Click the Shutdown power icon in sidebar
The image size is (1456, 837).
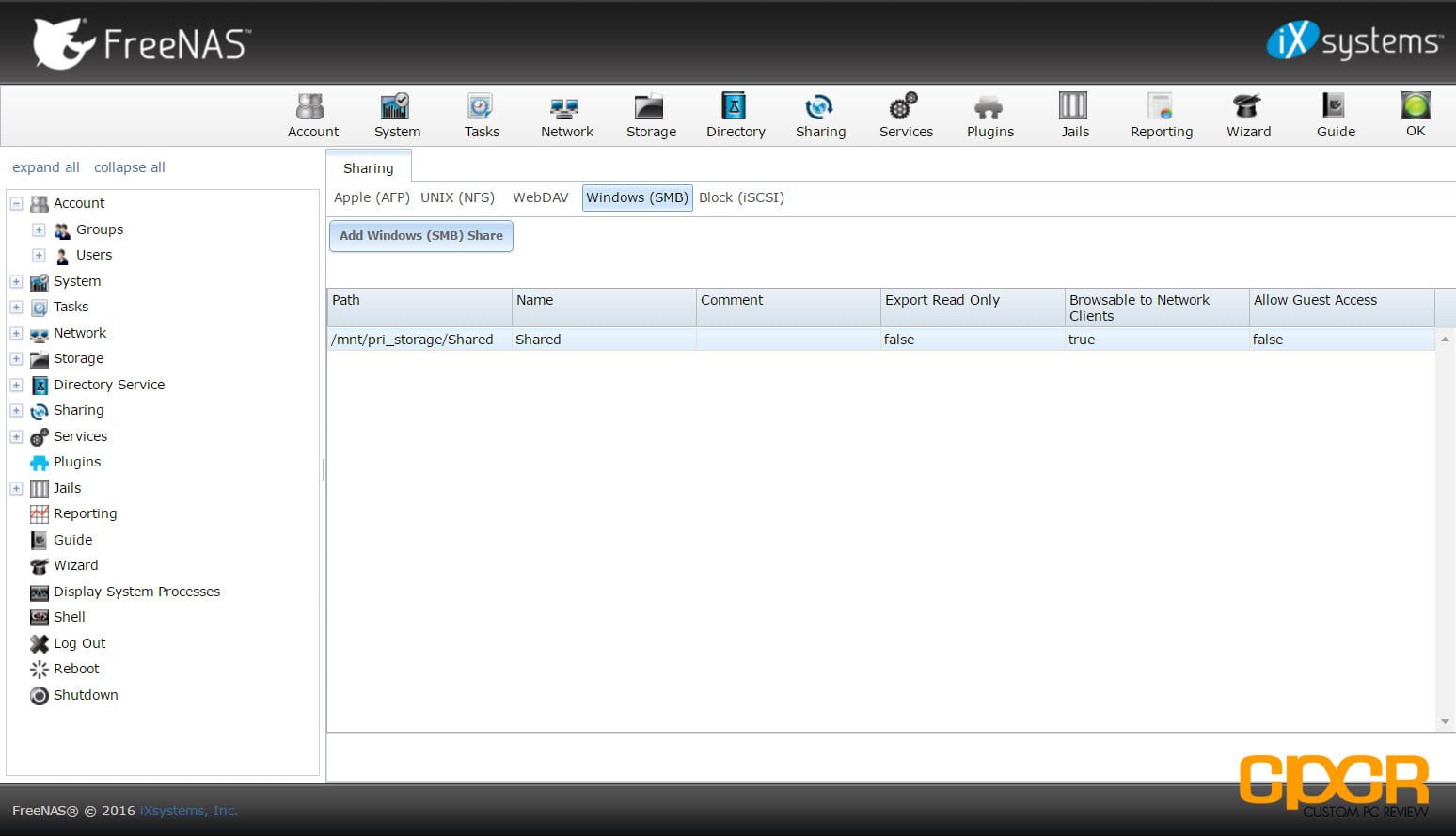(39, 696)
